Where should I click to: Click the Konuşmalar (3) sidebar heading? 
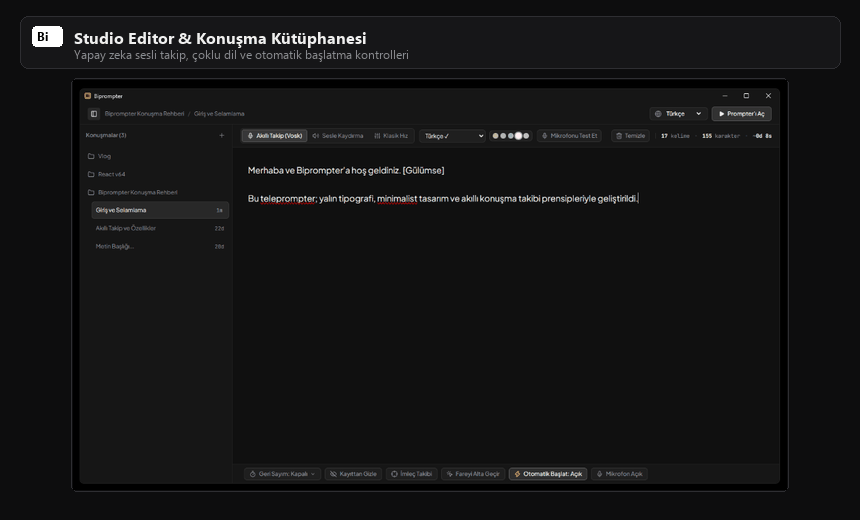[x=106, y=135]
